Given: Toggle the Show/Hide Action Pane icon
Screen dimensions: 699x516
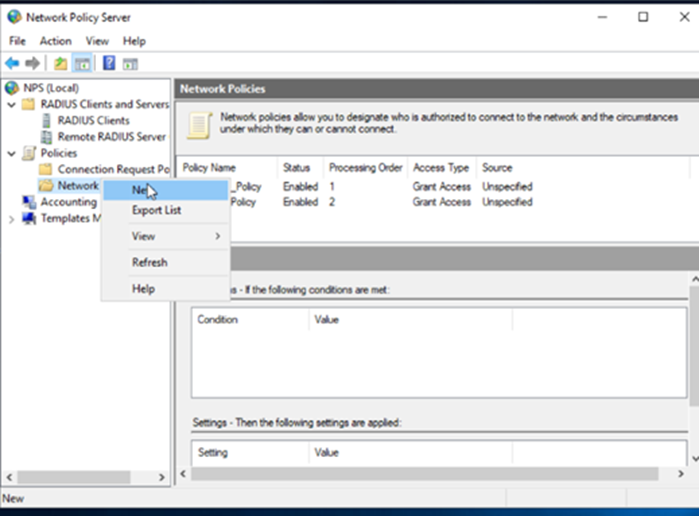Looking at the screenshot, I should (130, 64).
